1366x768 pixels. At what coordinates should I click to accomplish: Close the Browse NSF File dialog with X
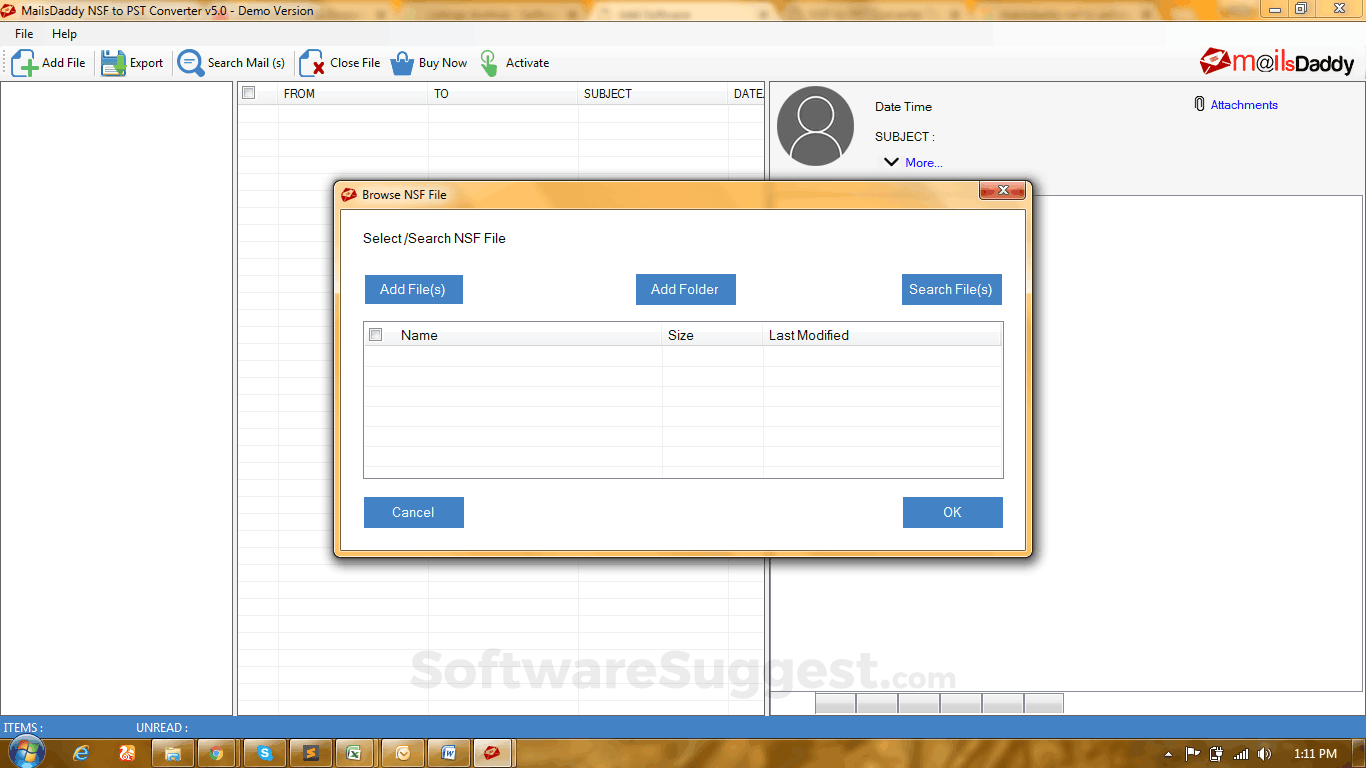tap(1001, 191)
